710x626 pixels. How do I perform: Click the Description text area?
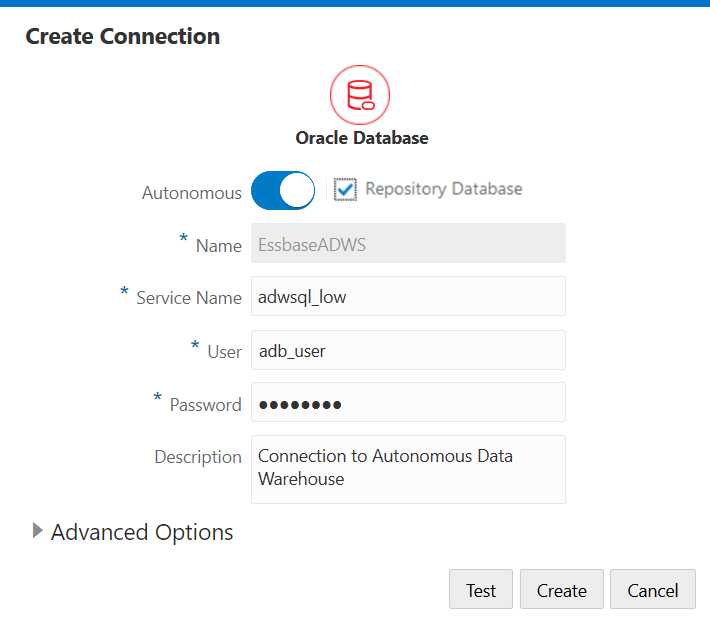[x=408, y=469]
